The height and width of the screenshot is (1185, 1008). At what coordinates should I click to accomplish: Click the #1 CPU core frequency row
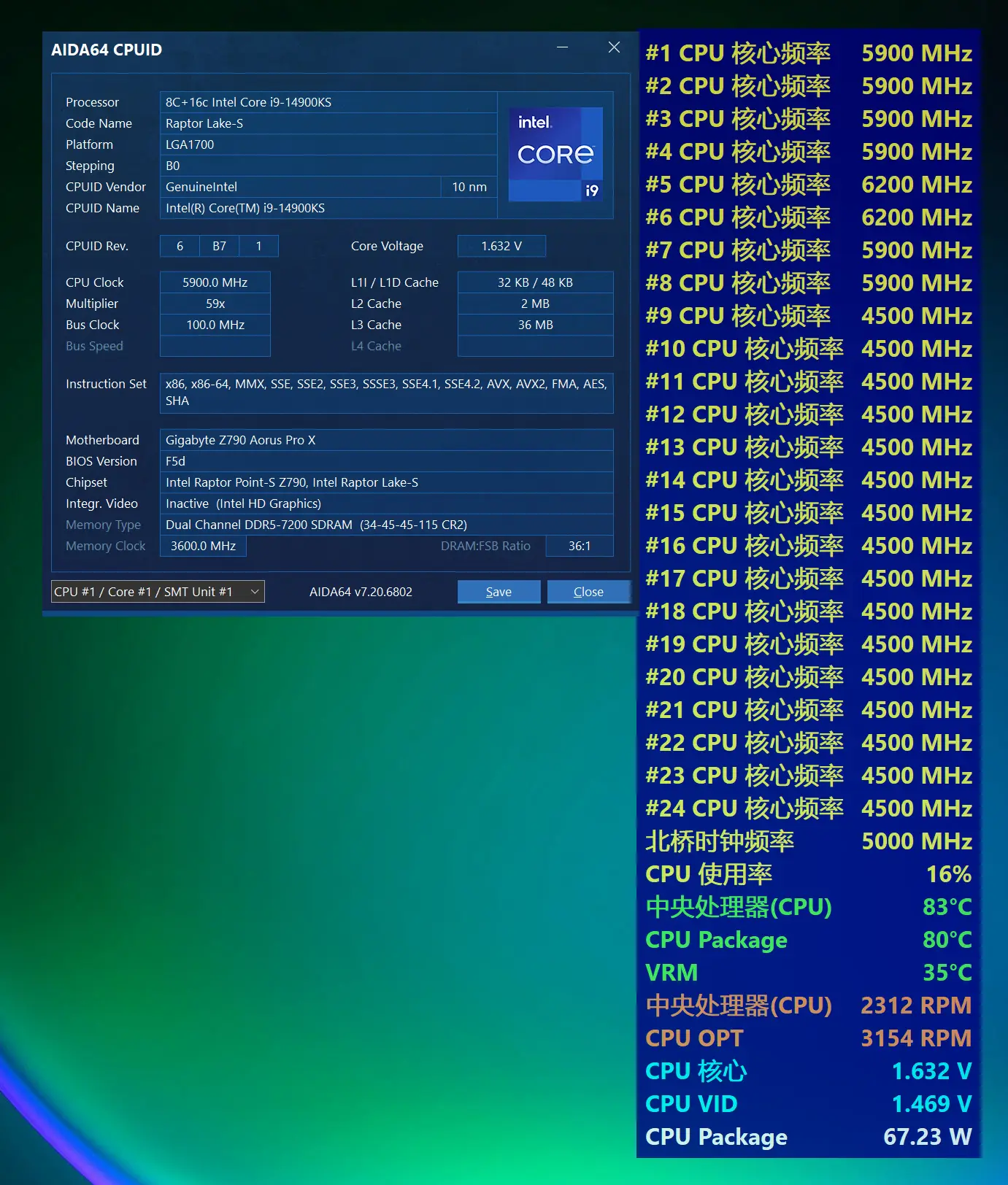click(x=809, y=53)
